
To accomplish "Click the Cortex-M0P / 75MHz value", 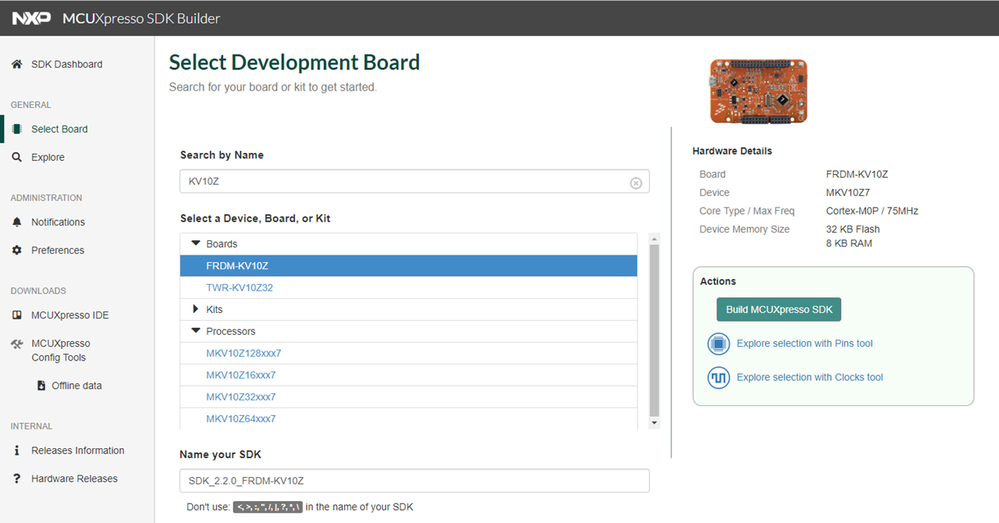I will [872, 211].
